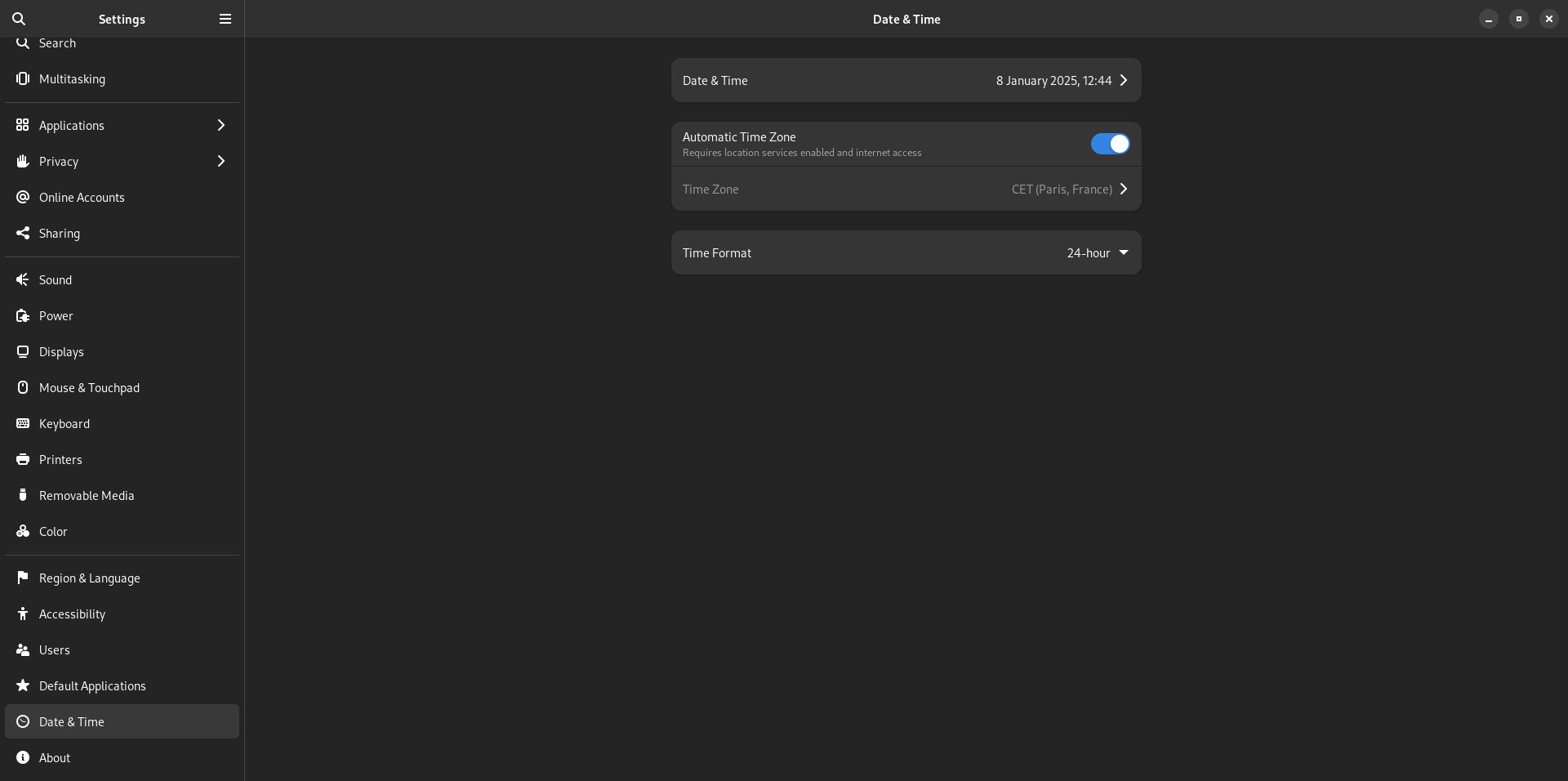Viewport: 1568px width, 781px height.
Task: Click the Power battery icon
Action: coord(23,316)
